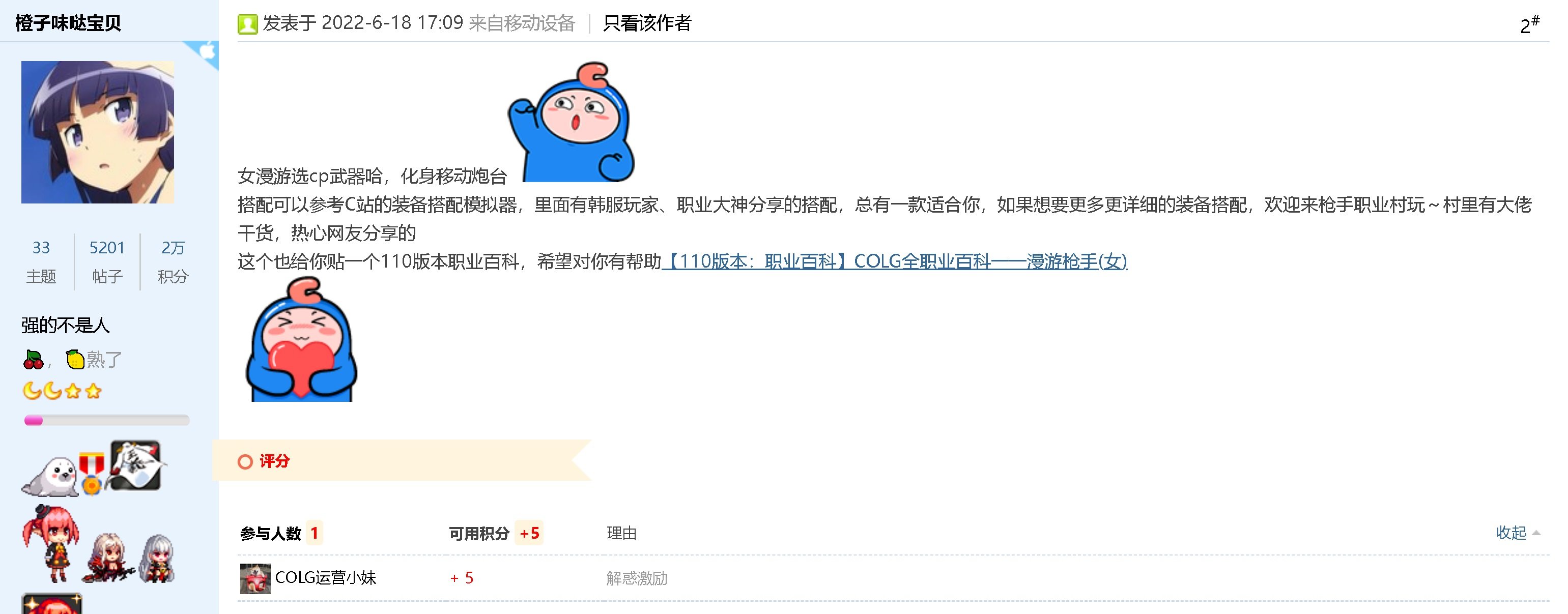The height and width of the screenshot is (614, 1568).
Task: Filter posts with 只看该作者
Action: click(647, 23)
